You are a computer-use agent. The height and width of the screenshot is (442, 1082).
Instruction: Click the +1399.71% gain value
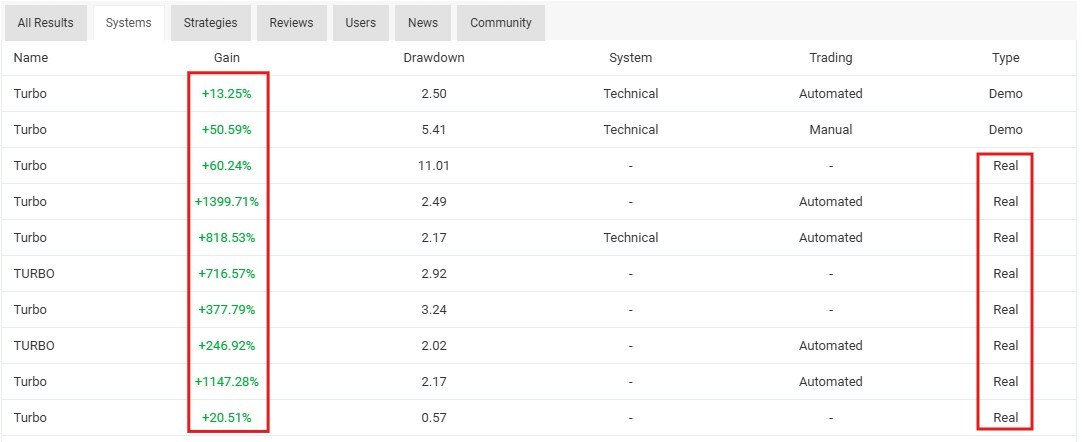pyautogui.click(x=227, y=202)
